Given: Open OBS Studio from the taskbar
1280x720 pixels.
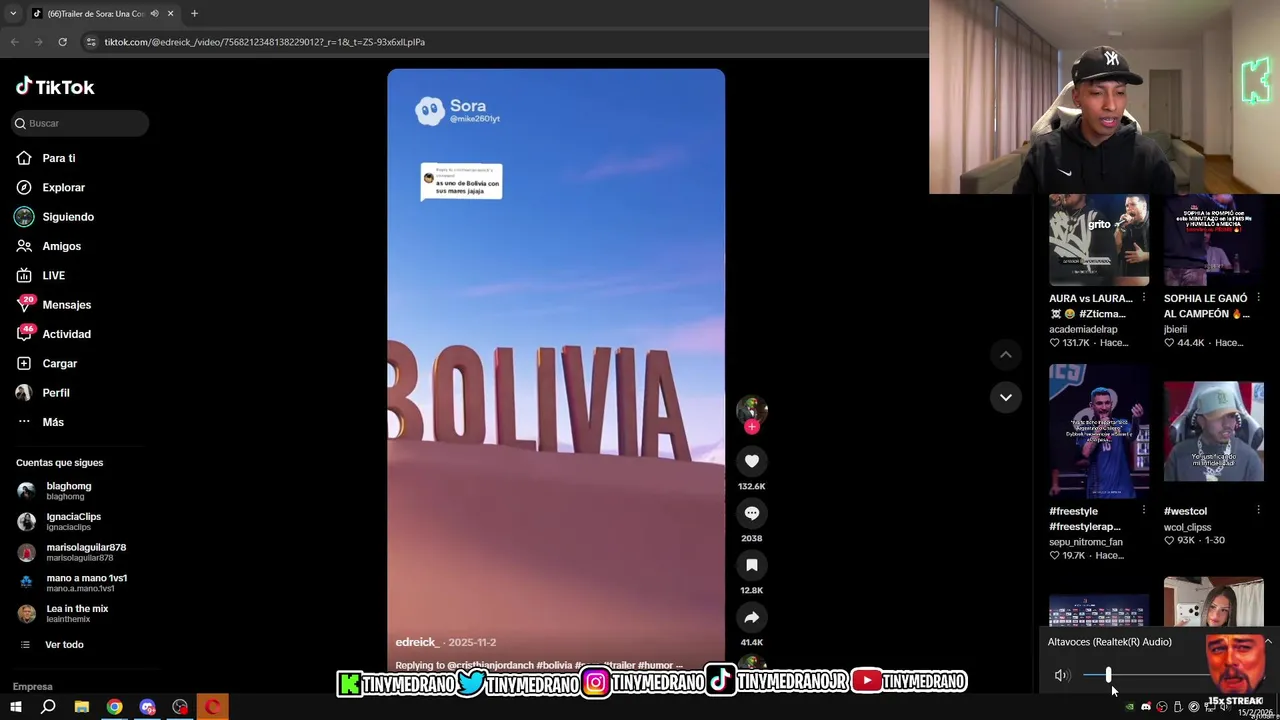Looking at the screenshot, I should 180,707.
